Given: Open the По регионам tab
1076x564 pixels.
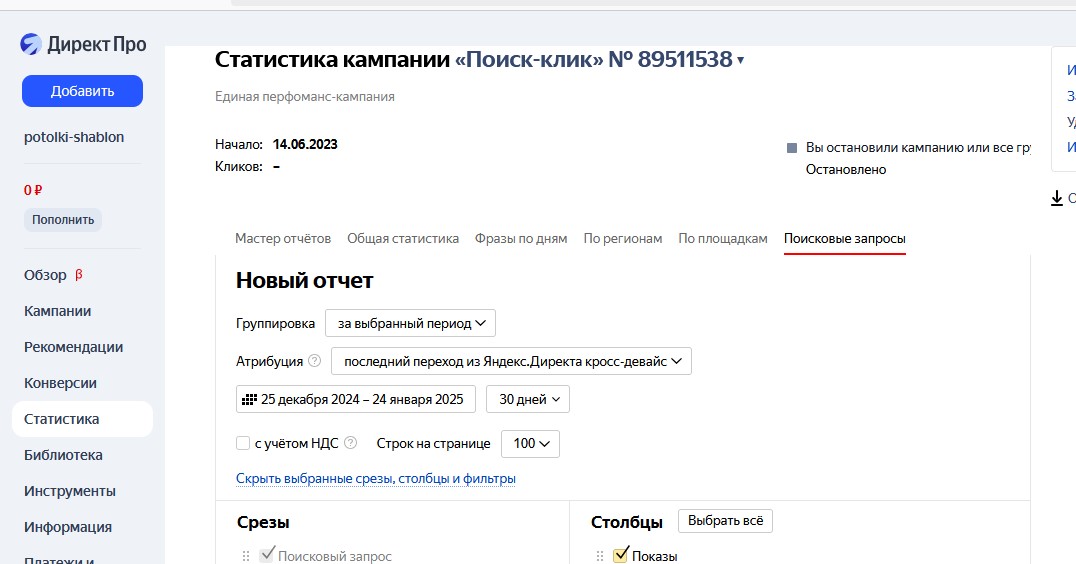Looking at the screenshot, I should [622, 238].
